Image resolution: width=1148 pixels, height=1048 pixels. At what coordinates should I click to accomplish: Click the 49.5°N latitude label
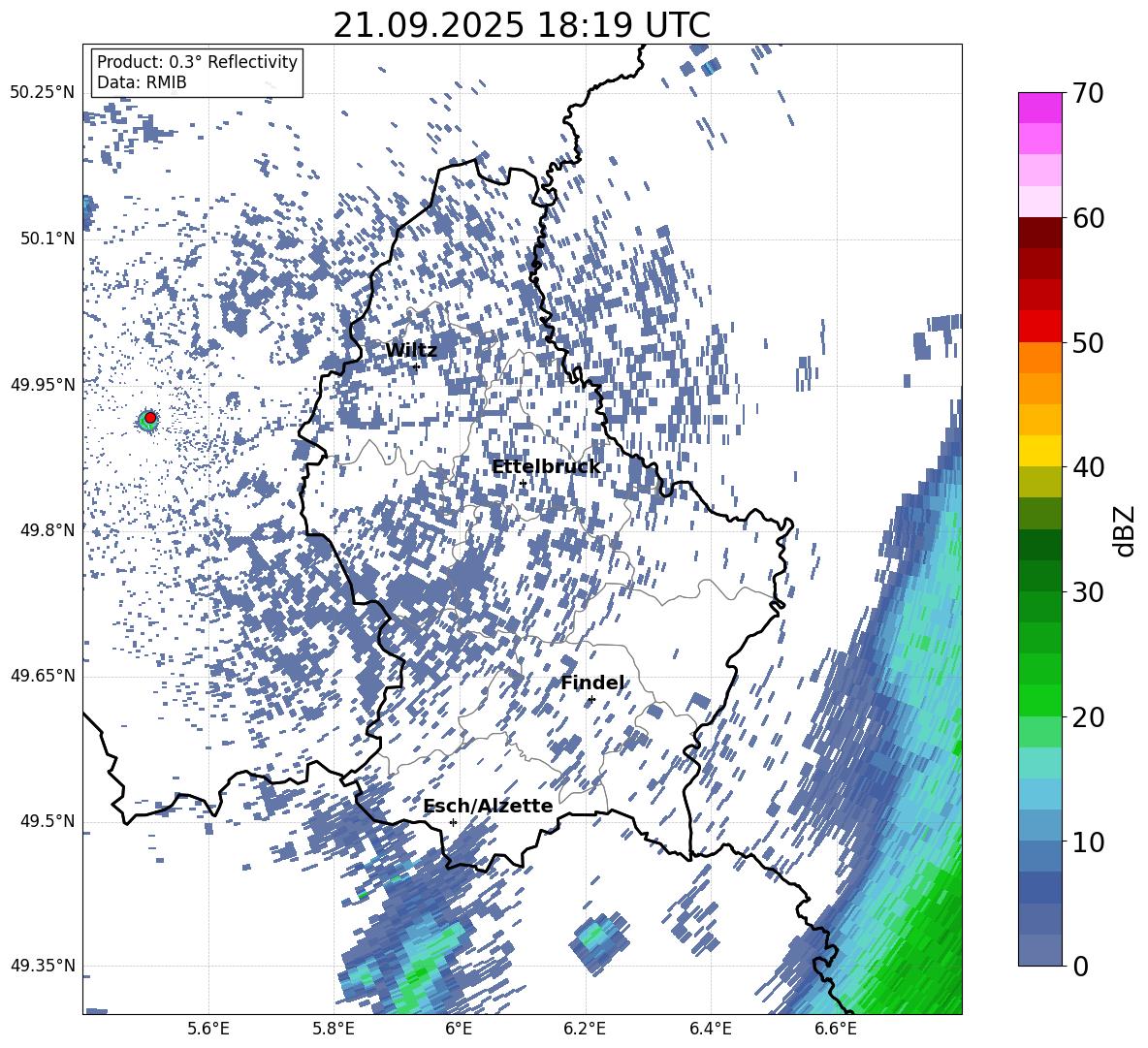49,821
